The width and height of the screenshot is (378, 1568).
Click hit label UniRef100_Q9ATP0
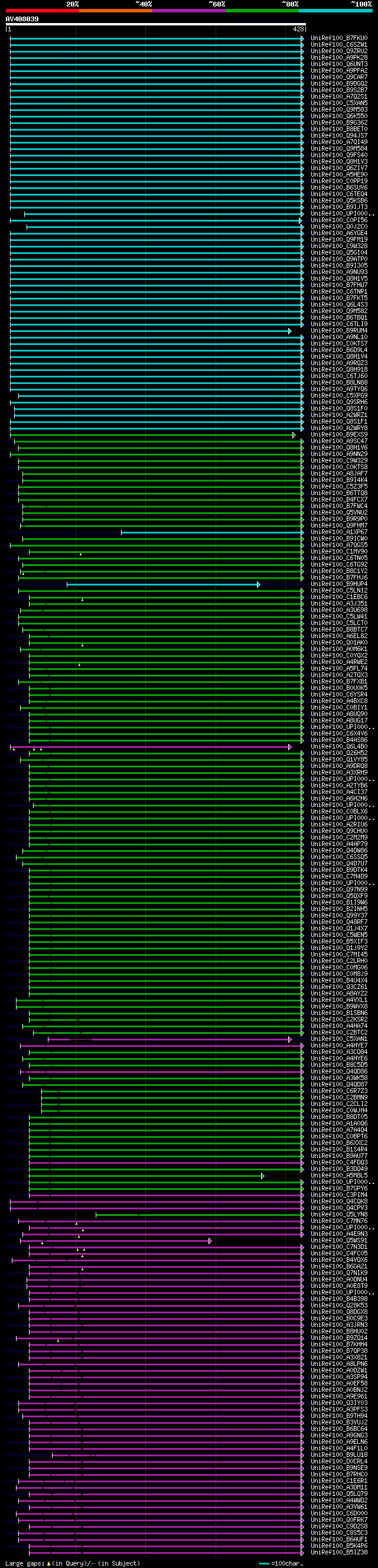[x=339, y=259]
